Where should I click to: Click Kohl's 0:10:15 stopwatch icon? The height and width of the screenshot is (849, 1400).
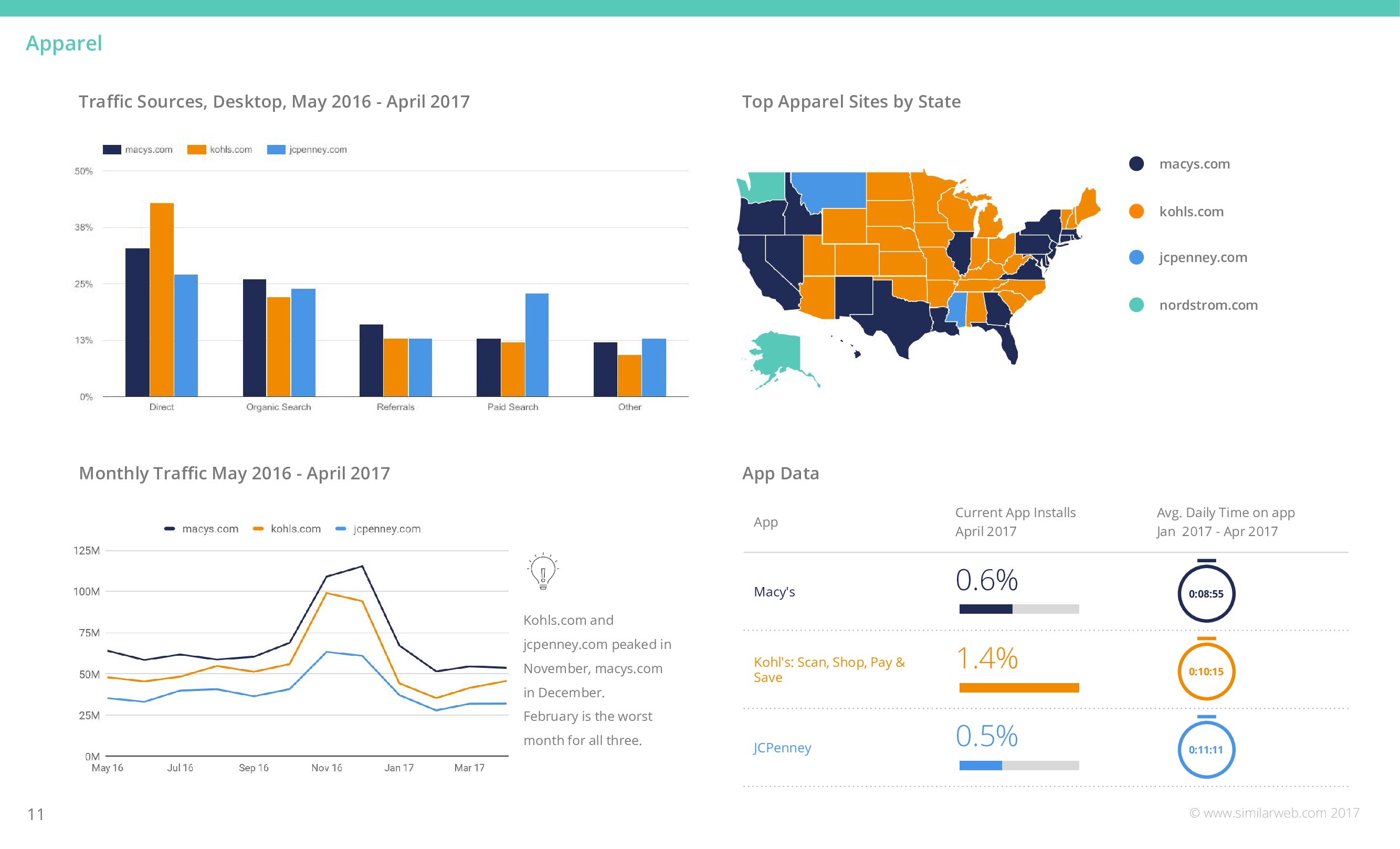click(x=1206, y=671)
